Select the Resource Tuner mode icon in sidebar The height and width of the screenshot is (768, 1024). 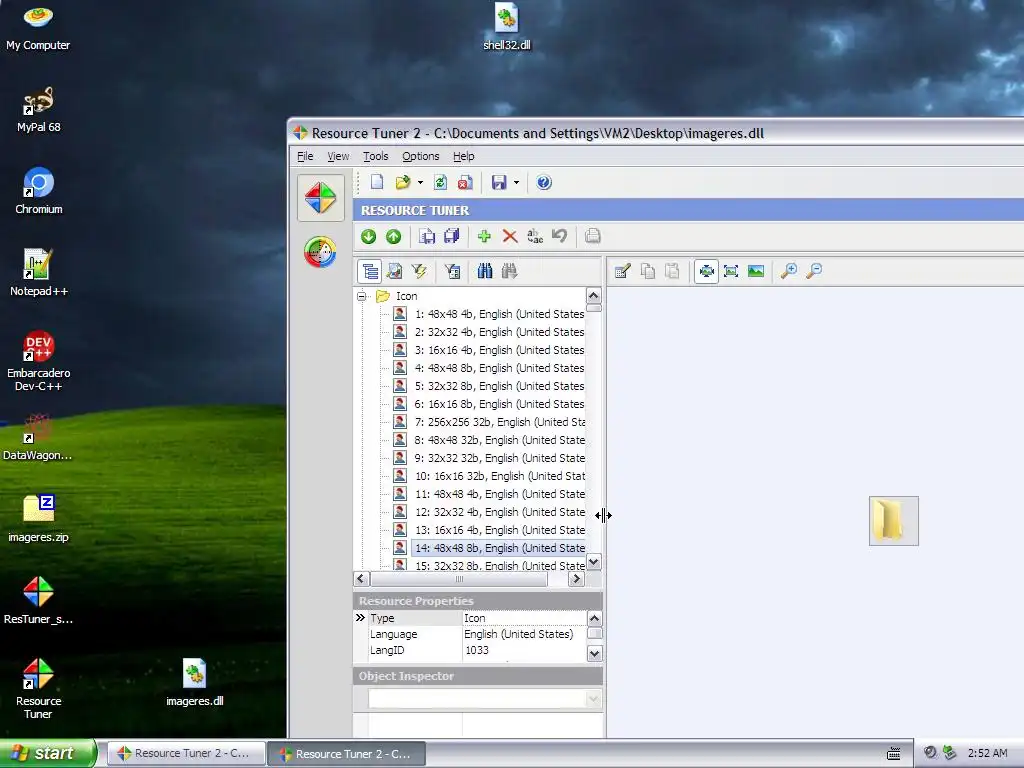pyautogui.click(x=321, y=198)
